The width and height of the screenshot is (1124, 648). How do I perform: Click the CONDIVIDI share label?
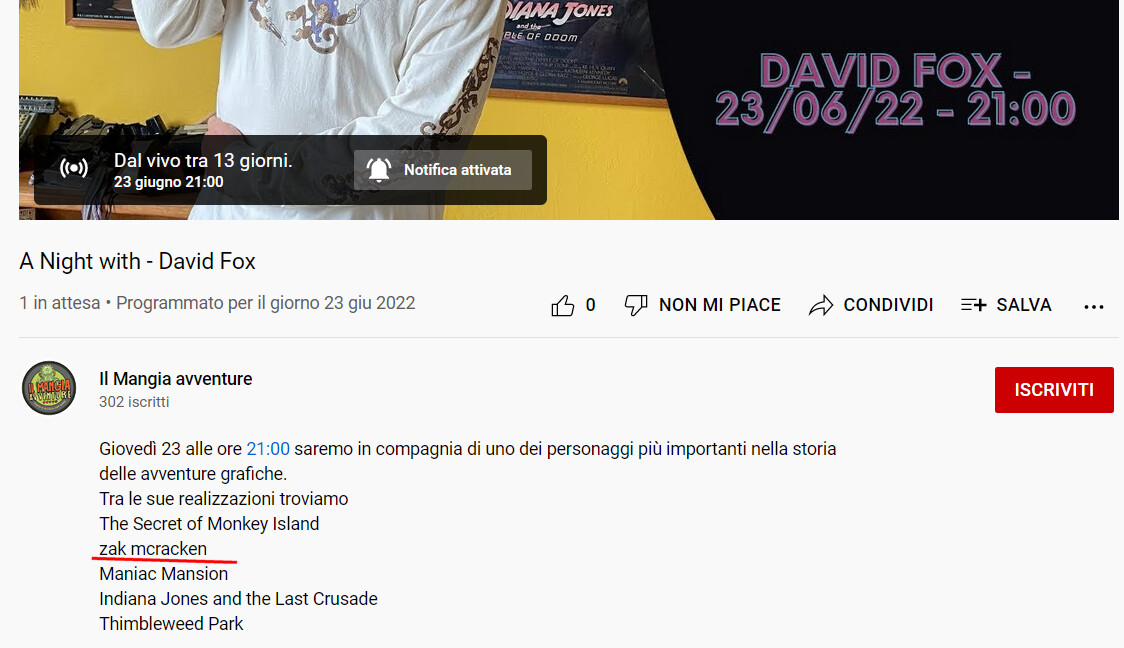tap(888, 305)
